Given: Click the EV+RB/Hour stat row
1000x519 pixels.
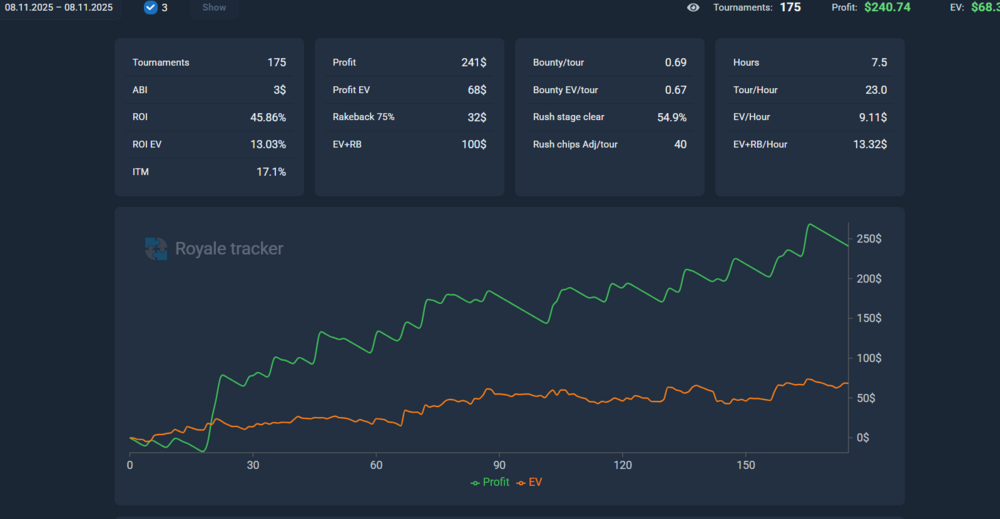Looking at the screenshot, I should coord(809,144).
